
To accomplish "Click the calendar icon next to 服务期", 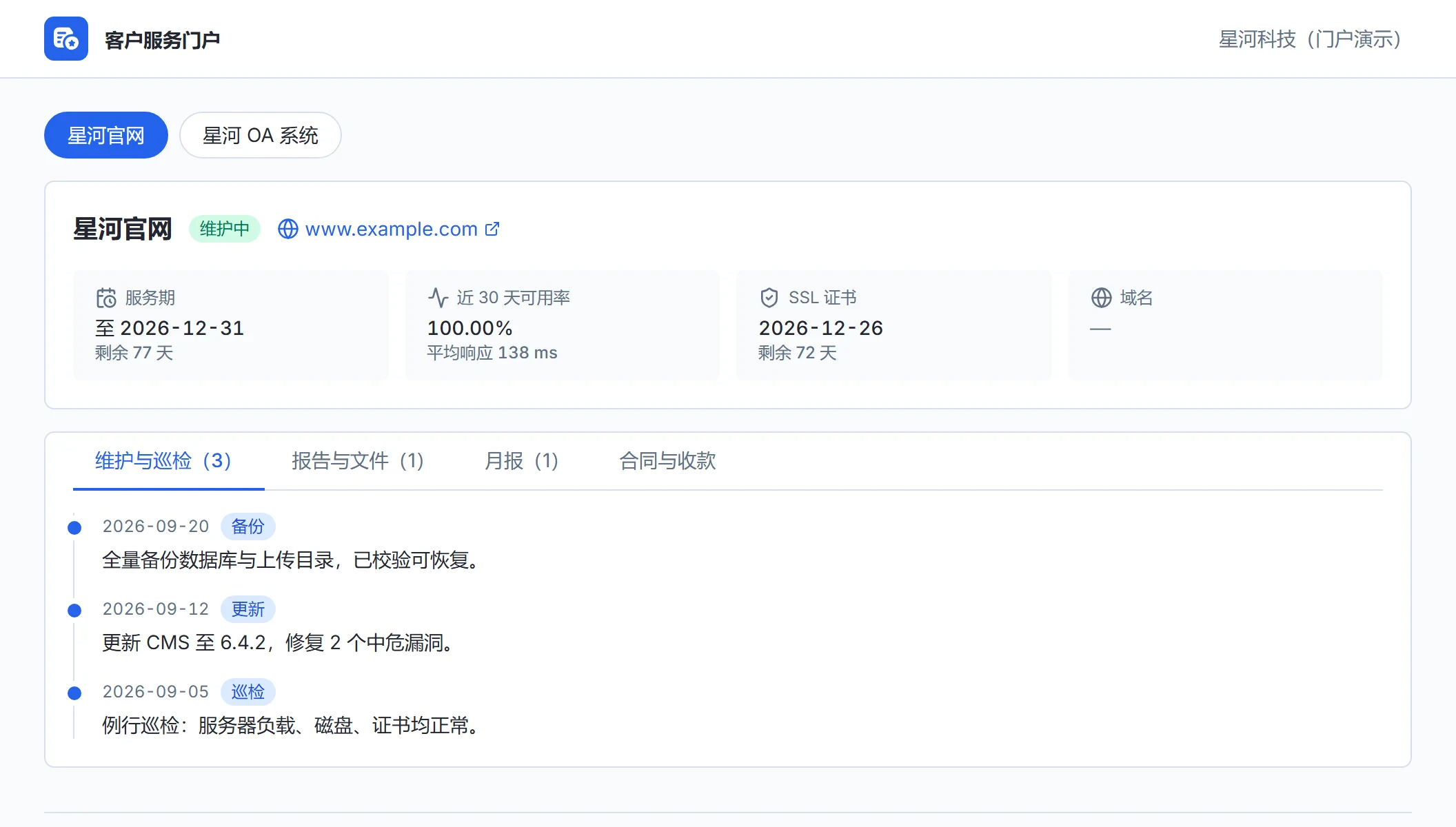I will 106,298.
